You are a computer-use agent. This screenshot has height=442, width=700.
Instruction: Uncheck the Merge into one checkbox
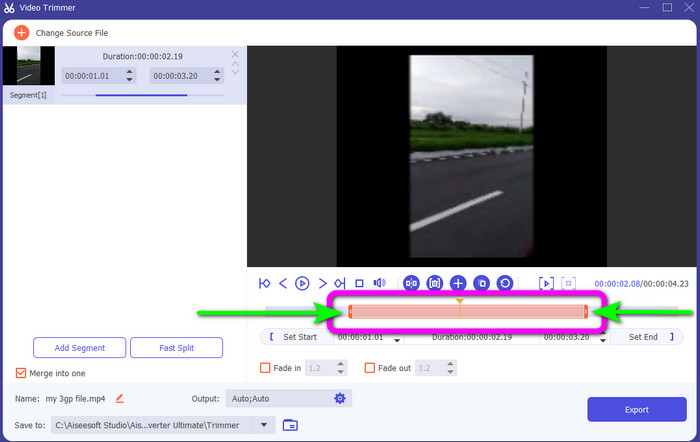pyautogui.click(x=22, y=373)
